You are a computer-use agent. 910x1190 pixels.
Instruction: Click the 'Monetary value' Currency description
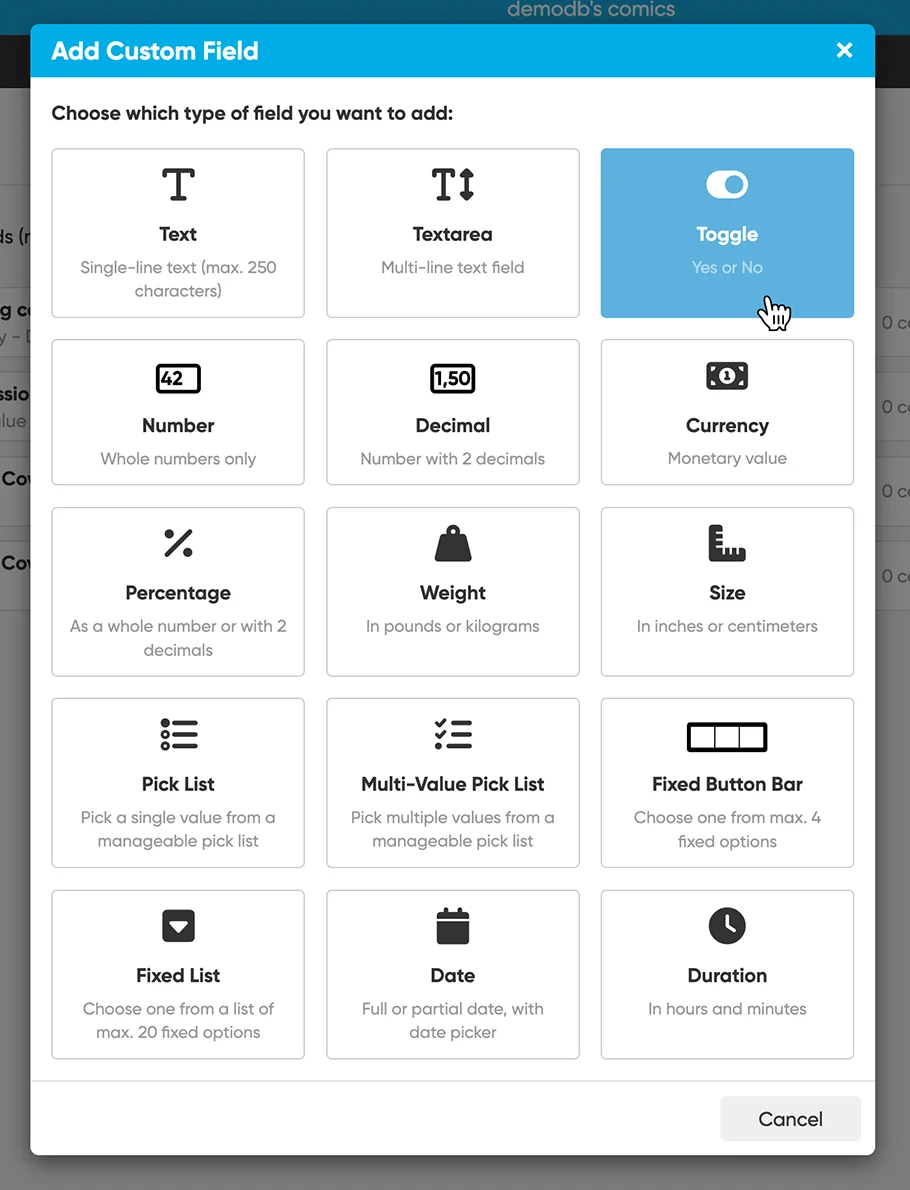coord(727,459)
